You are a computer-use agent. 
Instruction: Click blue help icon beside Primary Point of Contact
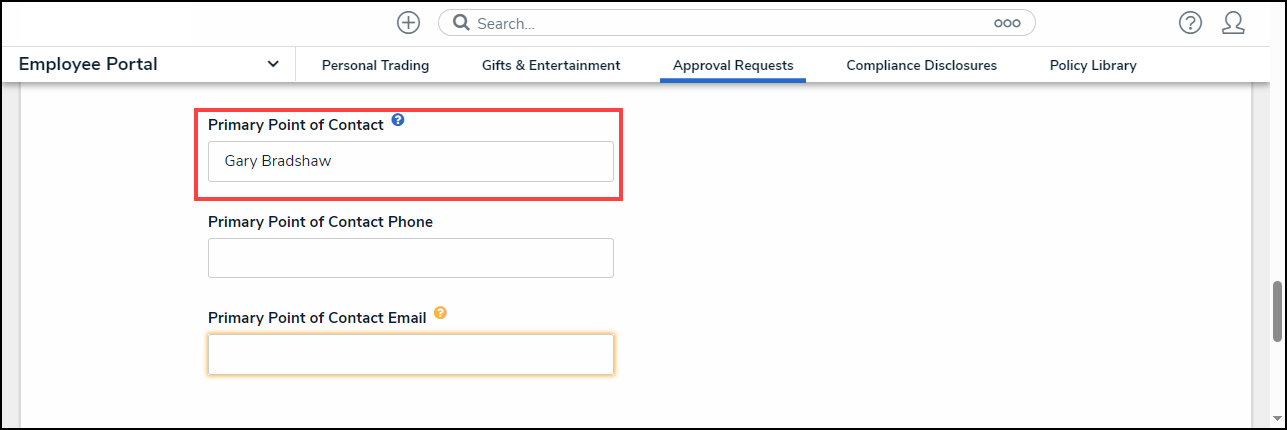pyautogui.click(x=398, y=120)
